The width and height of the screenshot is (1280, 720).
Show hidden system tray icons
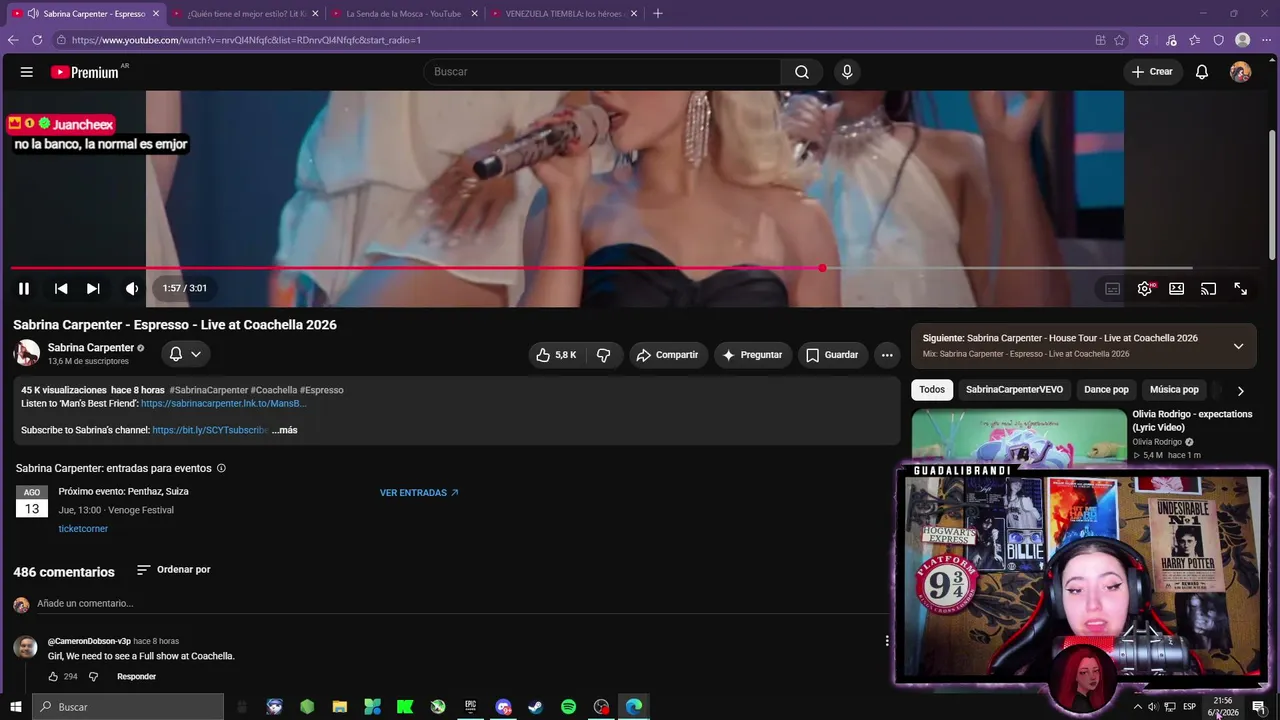pos(1137,707)
